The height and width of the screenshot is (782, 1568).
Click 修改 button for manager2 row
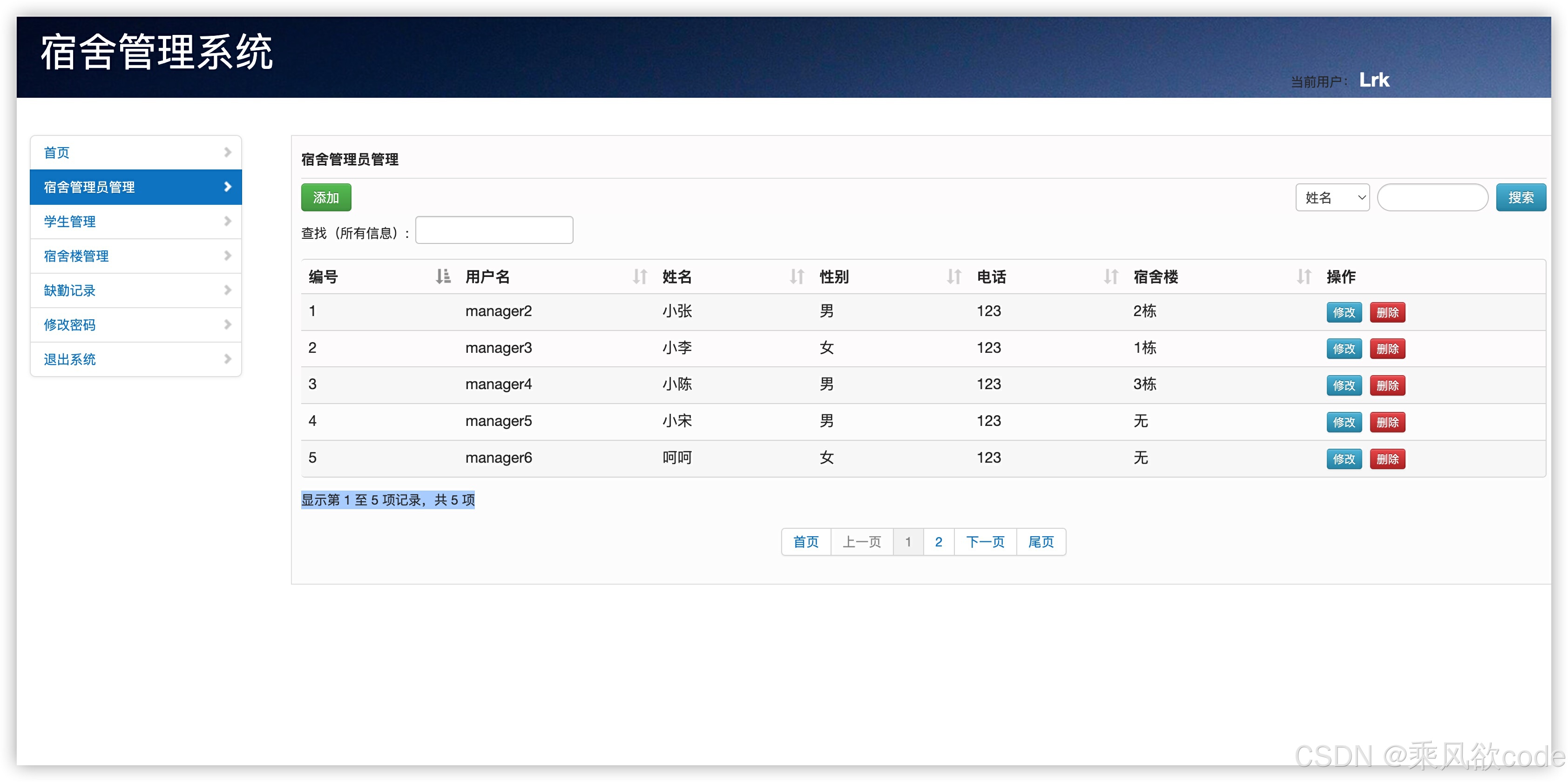click(1344, 313)
